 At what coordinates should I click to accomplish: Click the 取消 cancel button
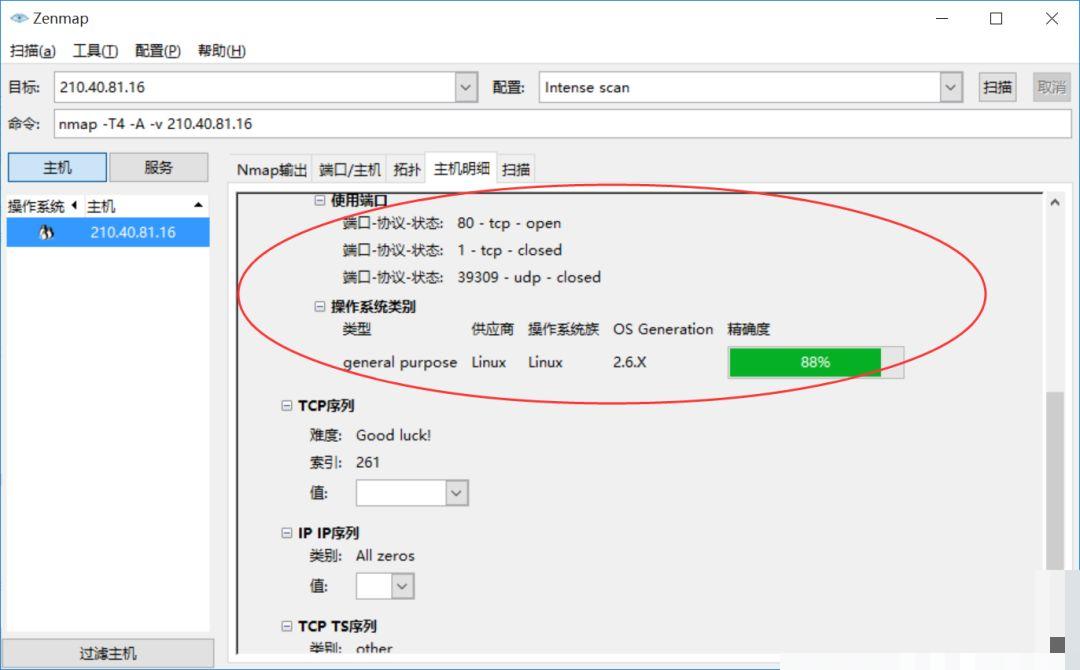click(x=1051, y=87)
